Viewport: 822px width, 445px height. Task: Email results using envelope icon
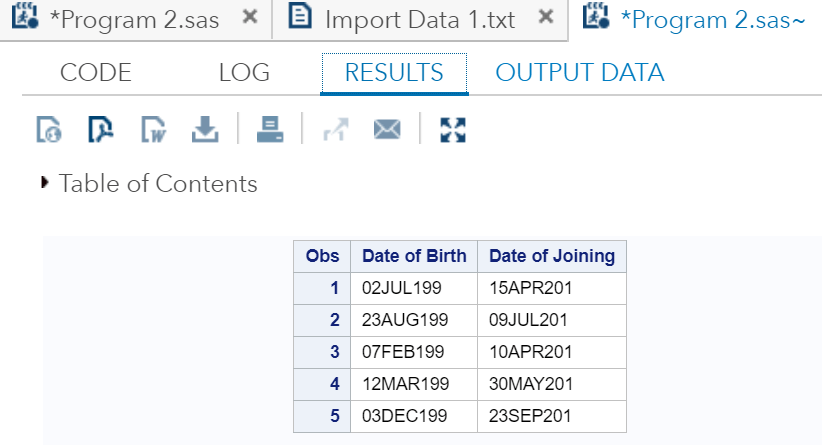tap(387, 129)
